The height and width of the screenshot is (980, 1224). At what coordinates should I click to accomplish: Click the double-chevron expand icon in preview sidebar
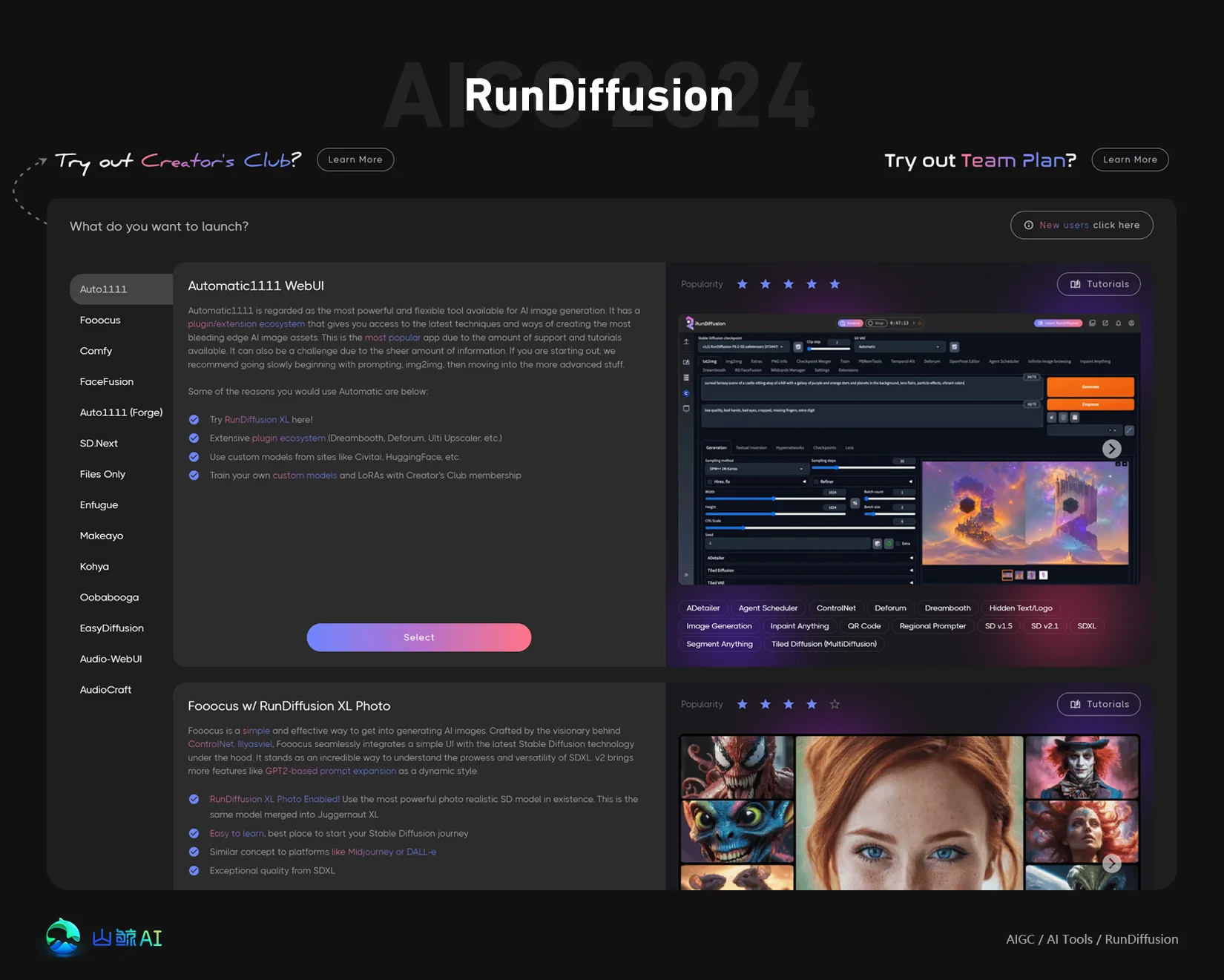tap(686, 575)
